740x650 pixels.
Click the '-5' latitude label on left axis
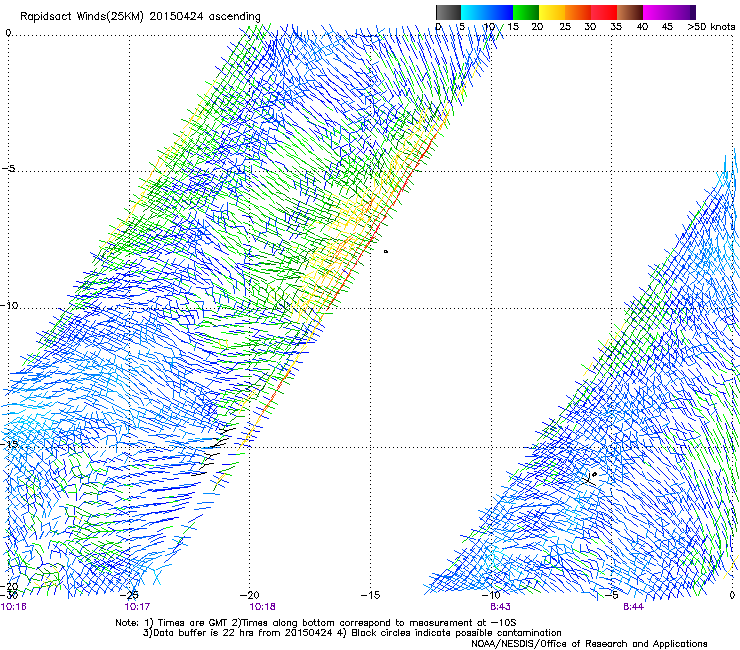click(x=8, y=169)
